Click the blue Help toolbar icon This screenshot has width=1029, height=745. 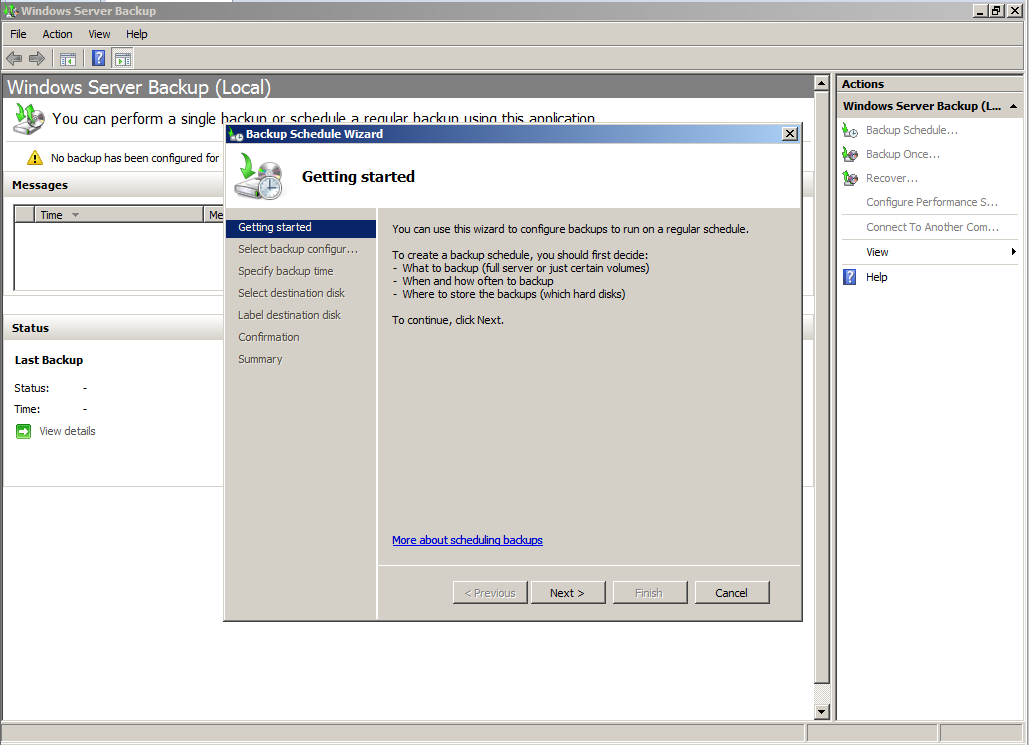98,58
